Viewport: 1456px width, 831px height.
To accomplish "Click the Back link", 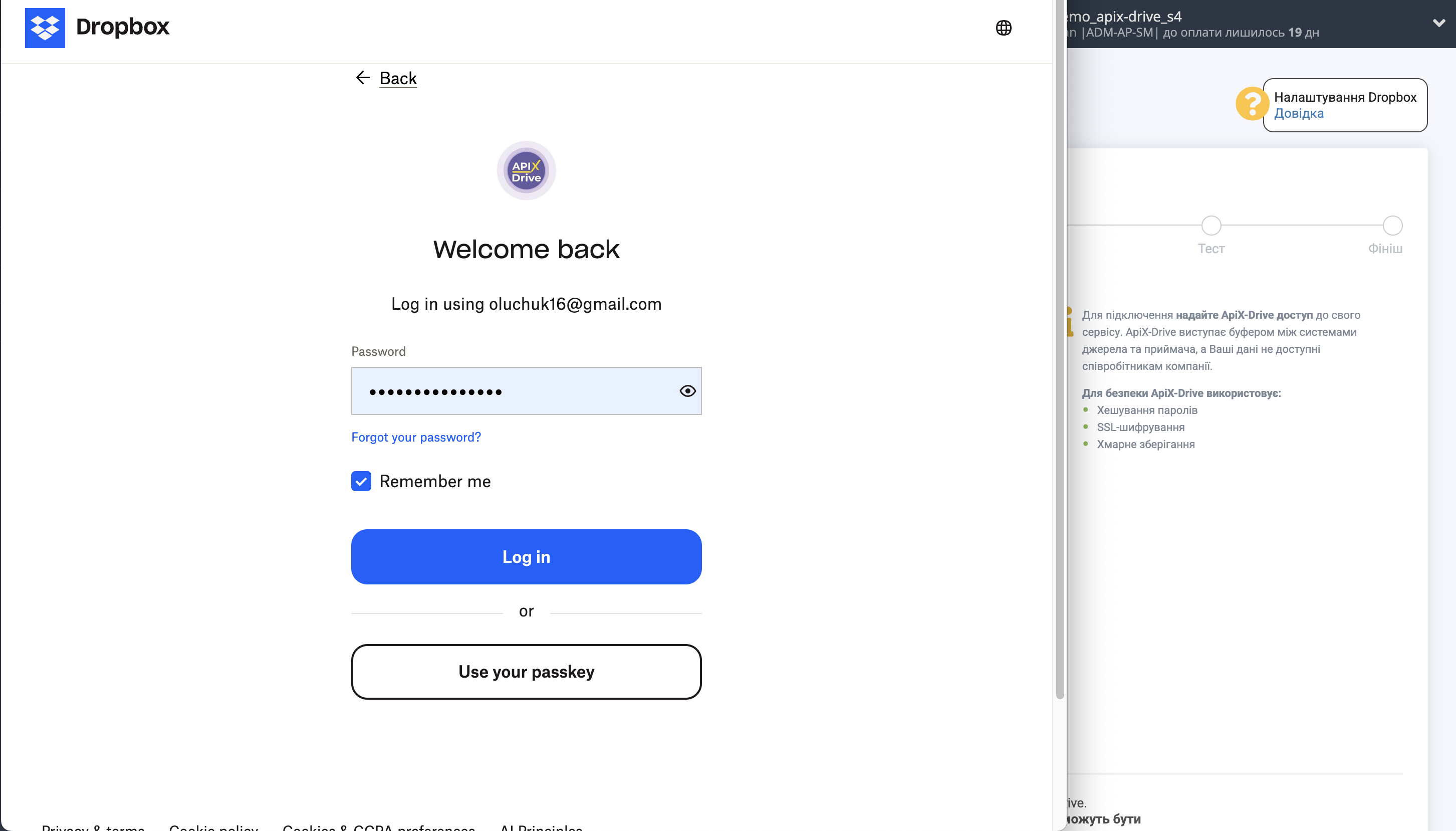I will pos(398,78).
